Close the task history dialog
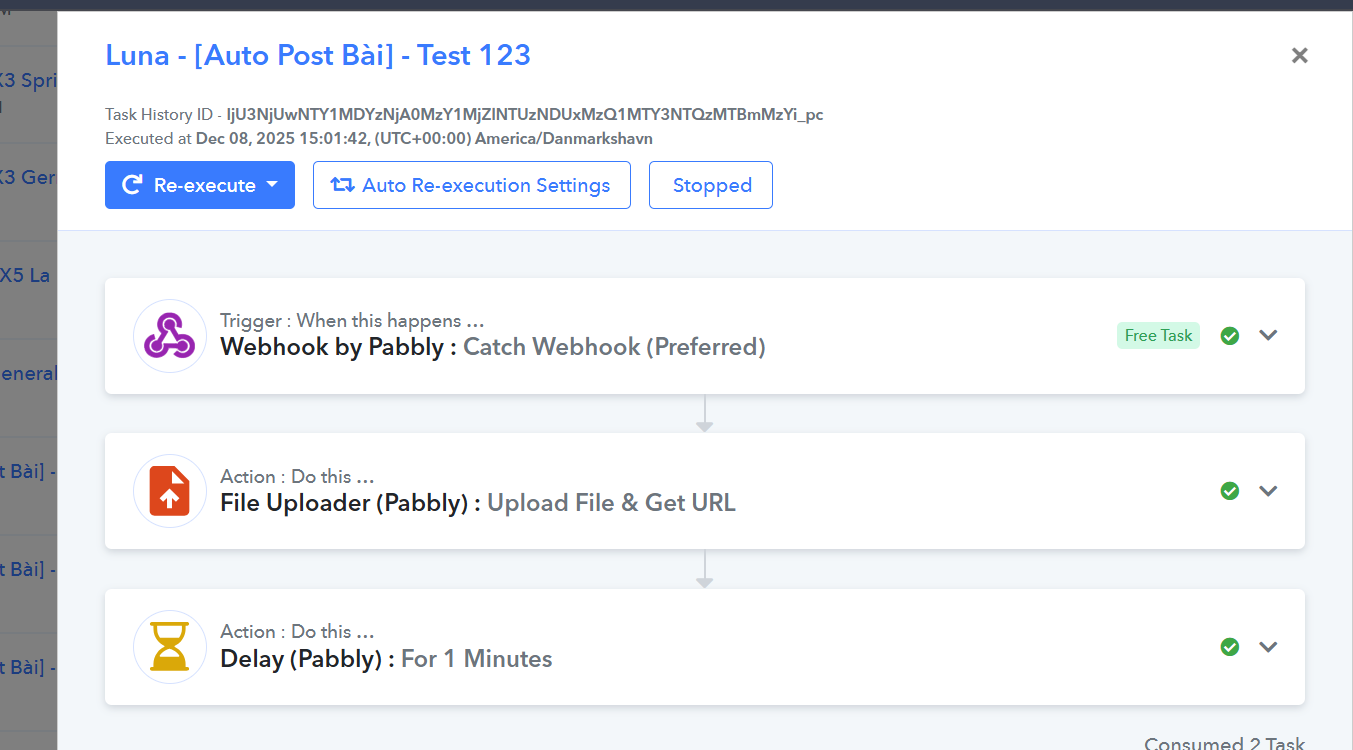Screen dimensions: 1353x750 tap(1299, 56)
